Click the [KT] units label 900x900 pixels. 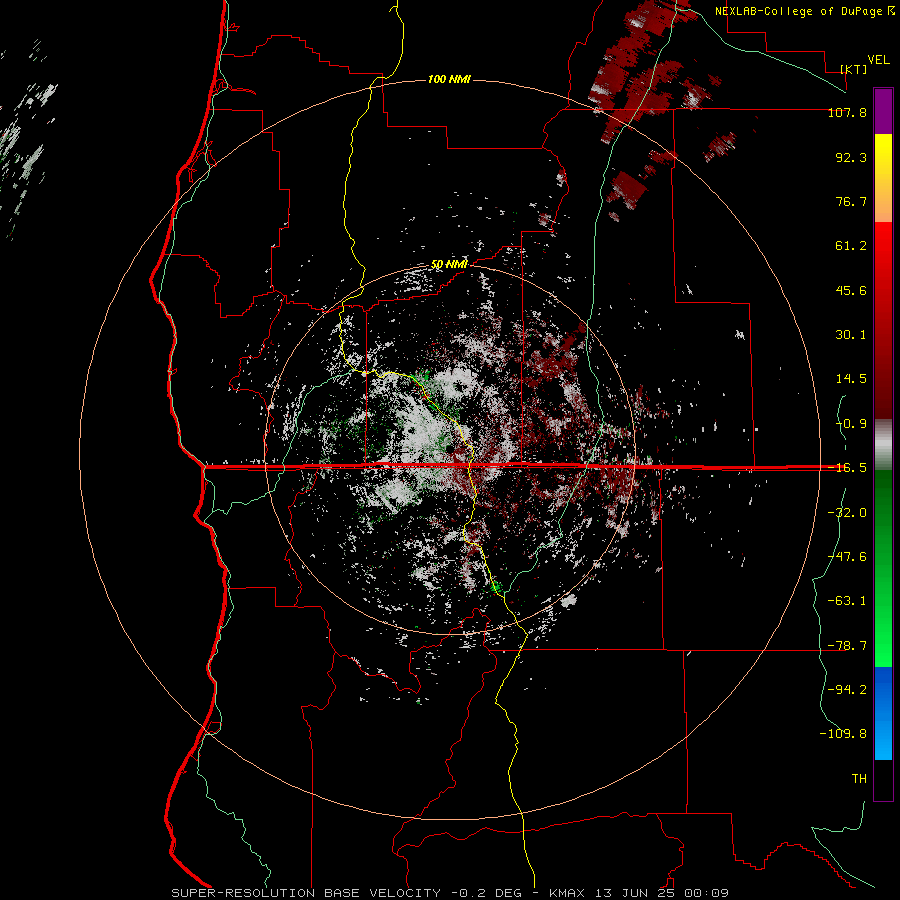coord(854,69)
